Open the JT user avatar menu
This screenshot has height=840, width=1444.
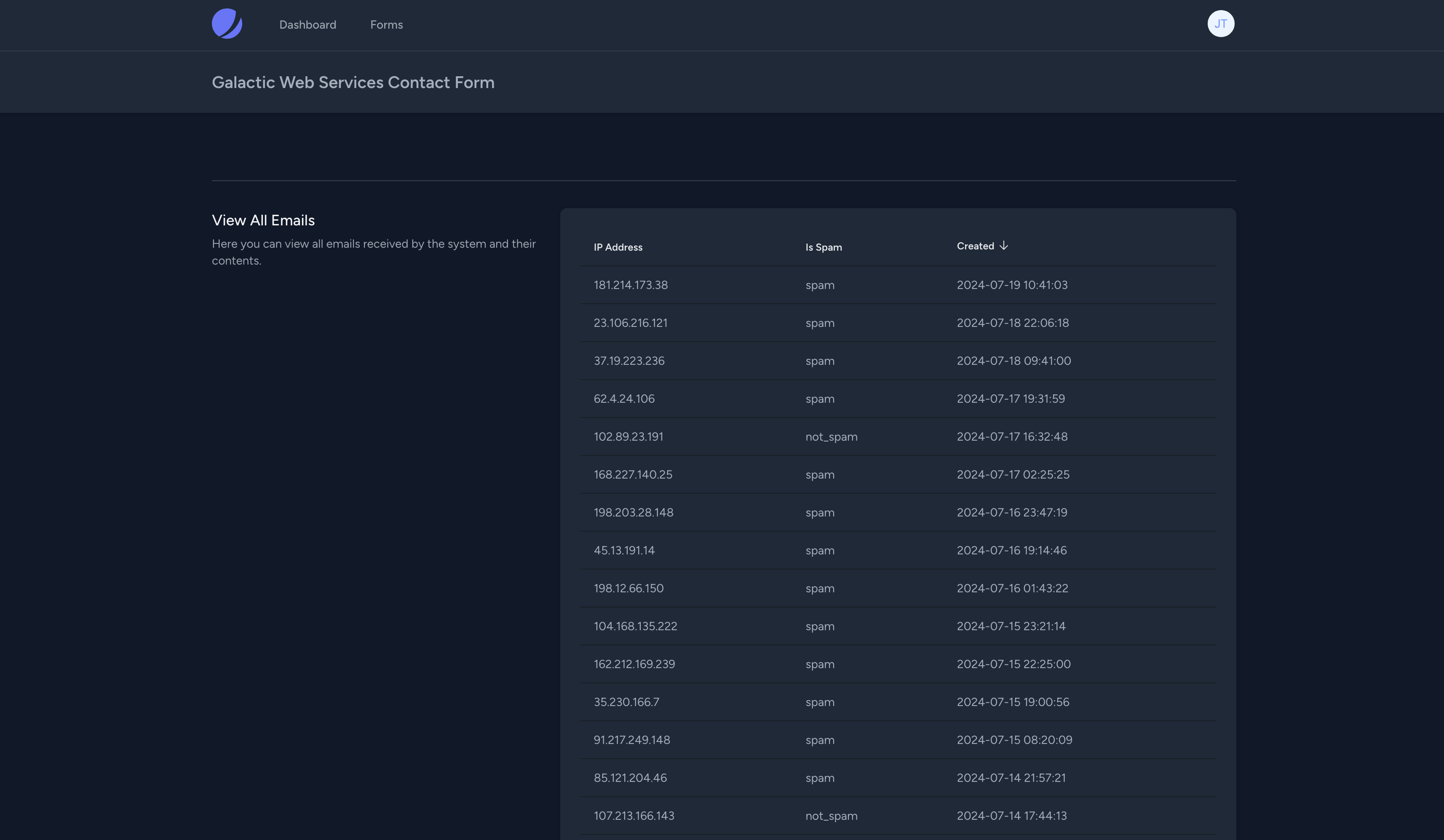coord(1220,24)
